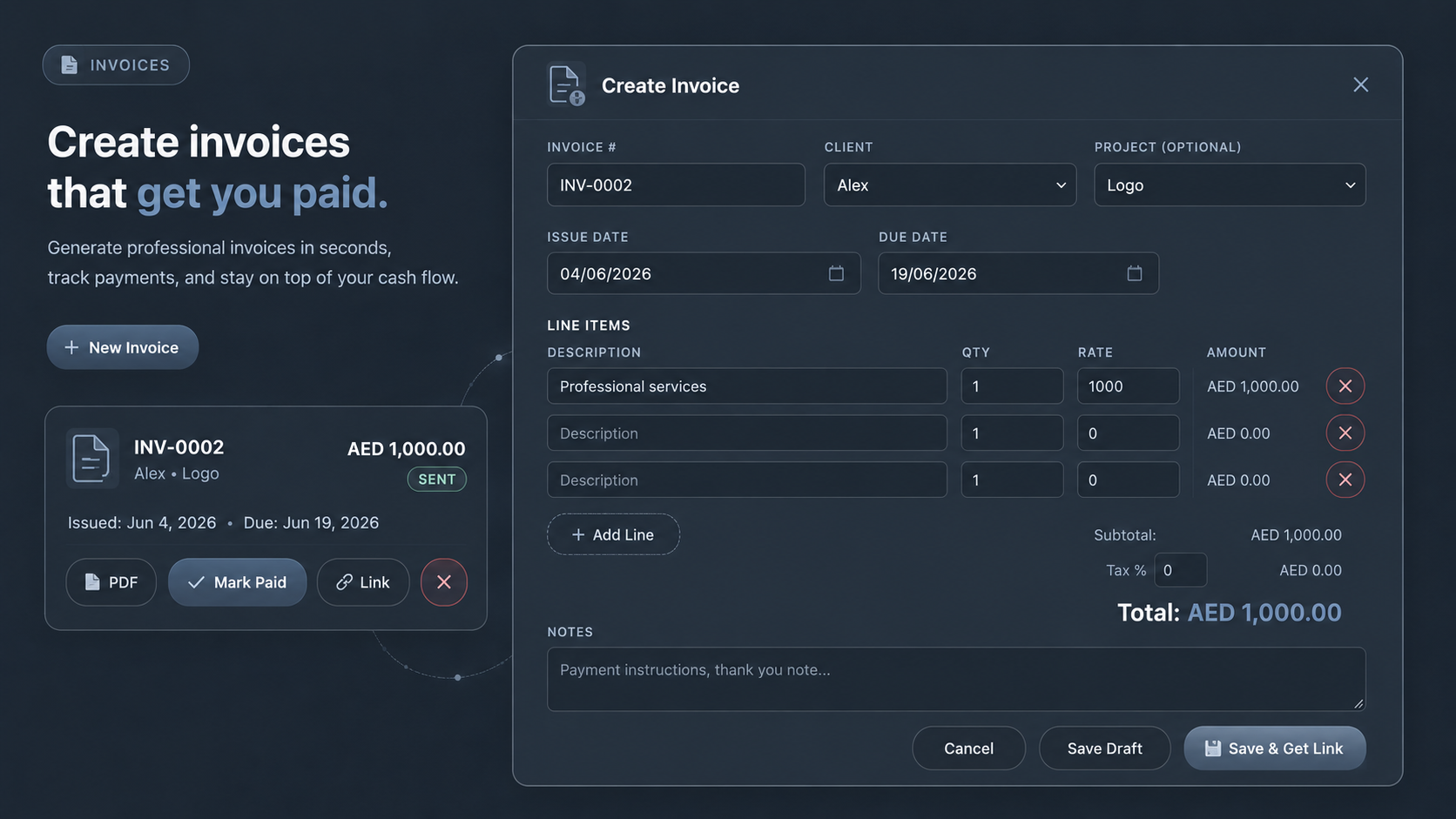Open the Due Date calendar picker icon
1456x819 pixels.
(x=1134, y=273)
